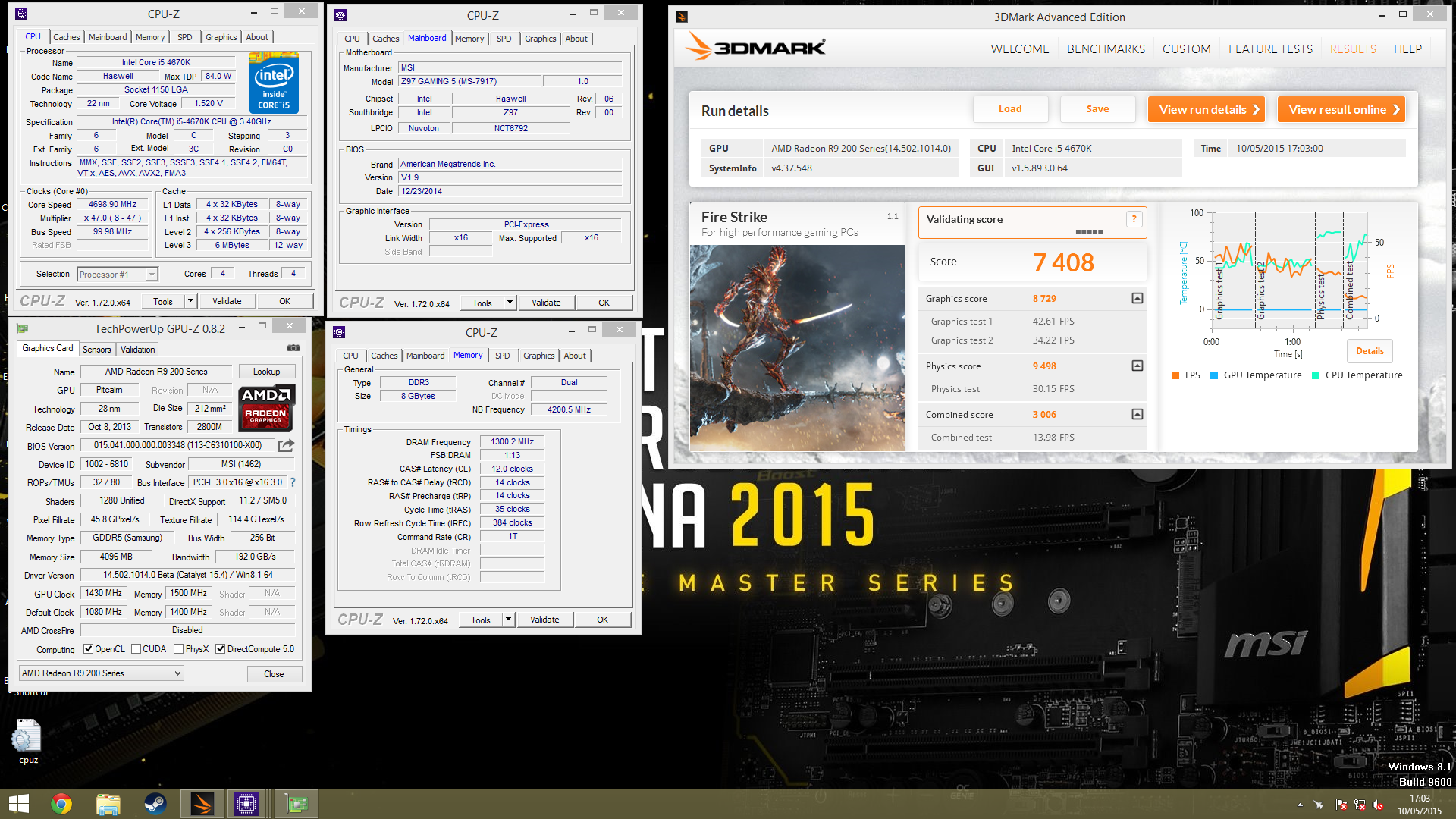Open the taskbar clock and date
This screenshot has height=819, width=1456.
pyautogui.click(x=1420, y=805)
